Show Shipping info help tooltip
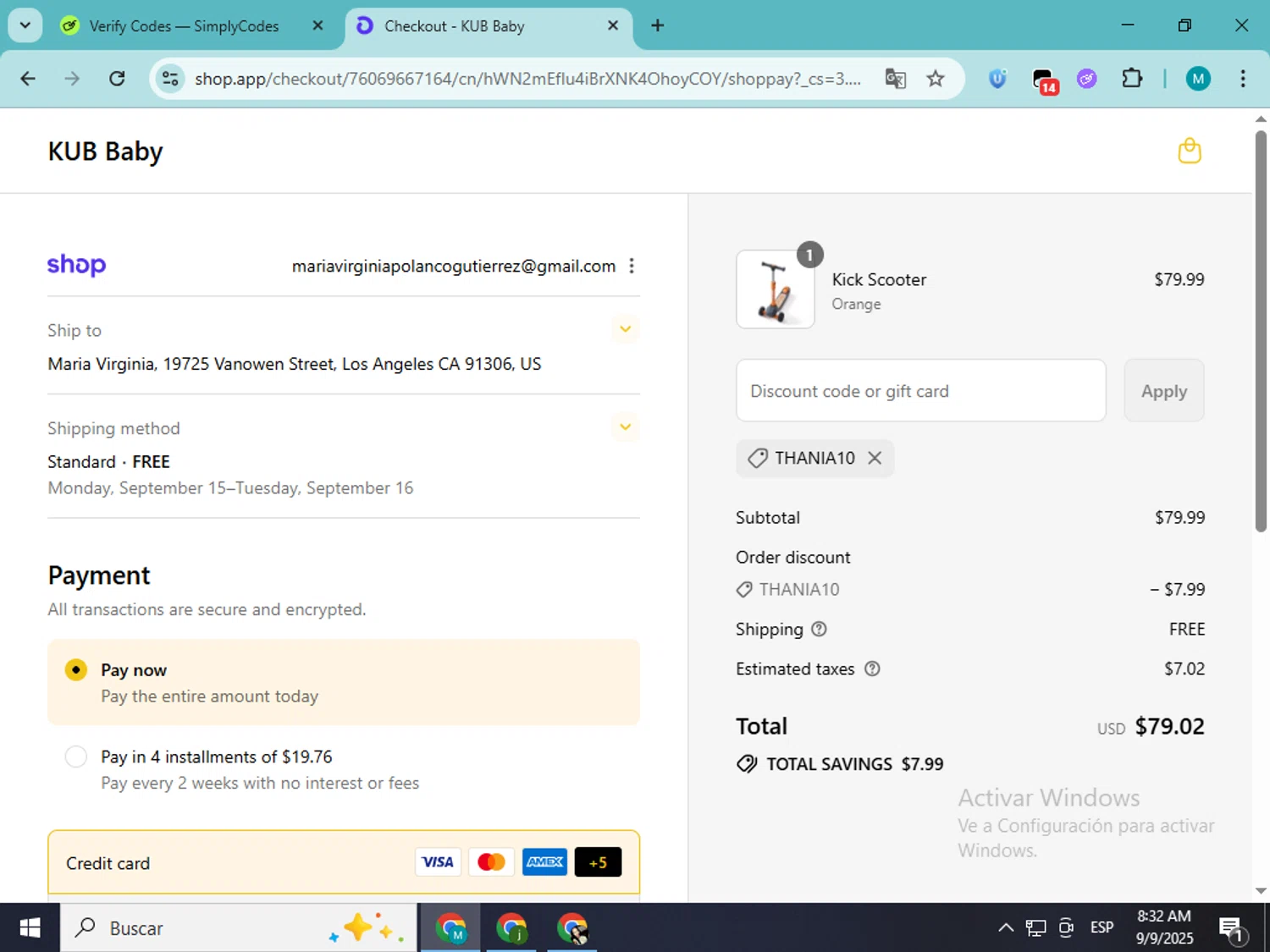1270x952 pixels. click(819, 629)
